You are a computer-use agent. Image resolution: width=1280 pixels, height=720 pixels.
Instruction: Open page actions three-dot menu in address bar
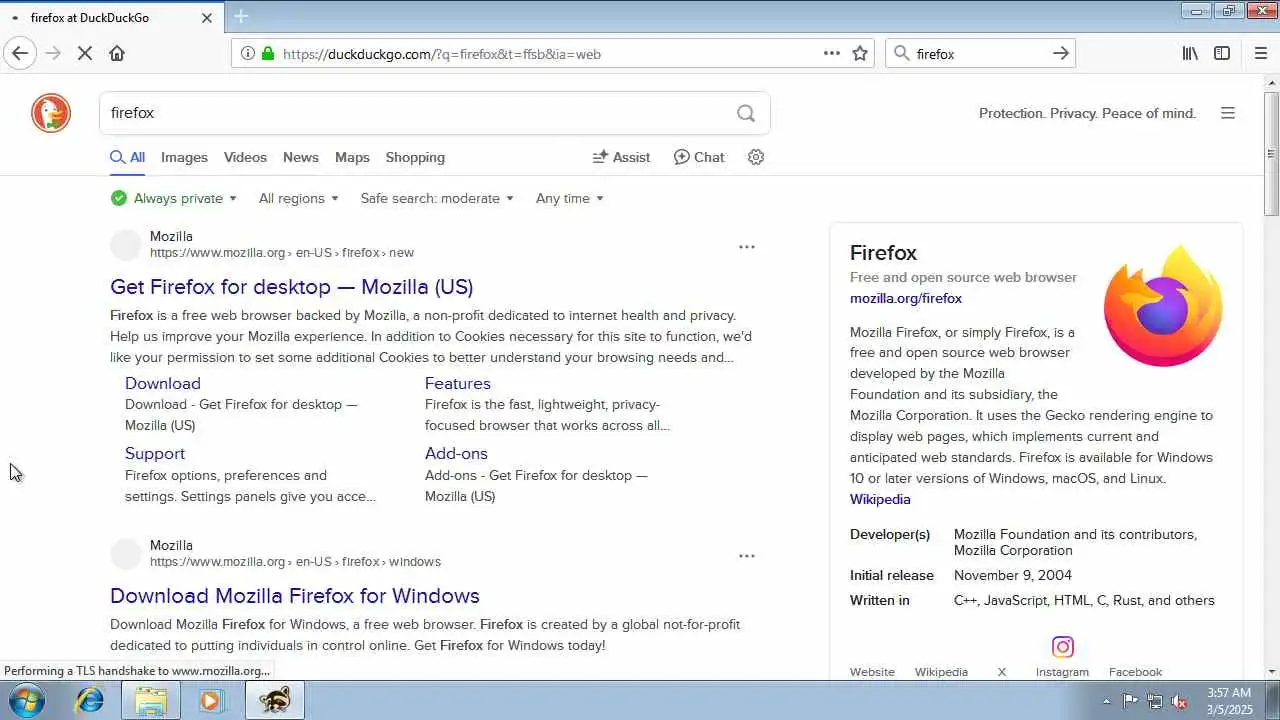tap(831, 53)
